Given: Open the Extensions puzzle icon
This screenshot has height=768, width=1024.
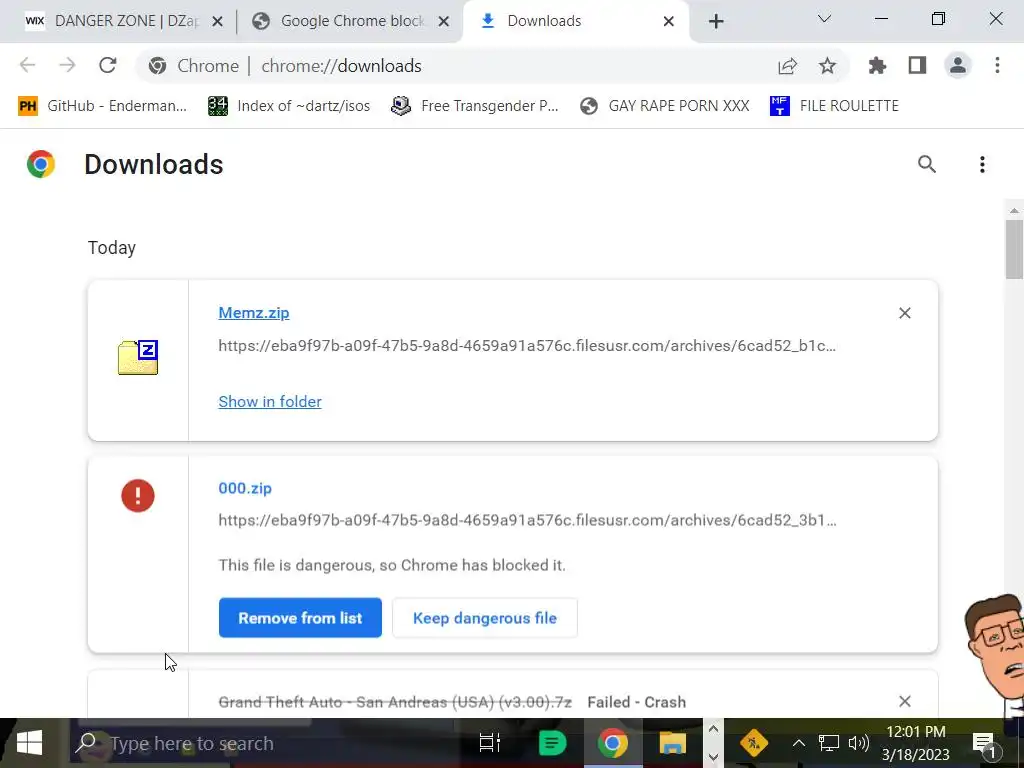Looking at the screenshot, I should pos(877,65).
